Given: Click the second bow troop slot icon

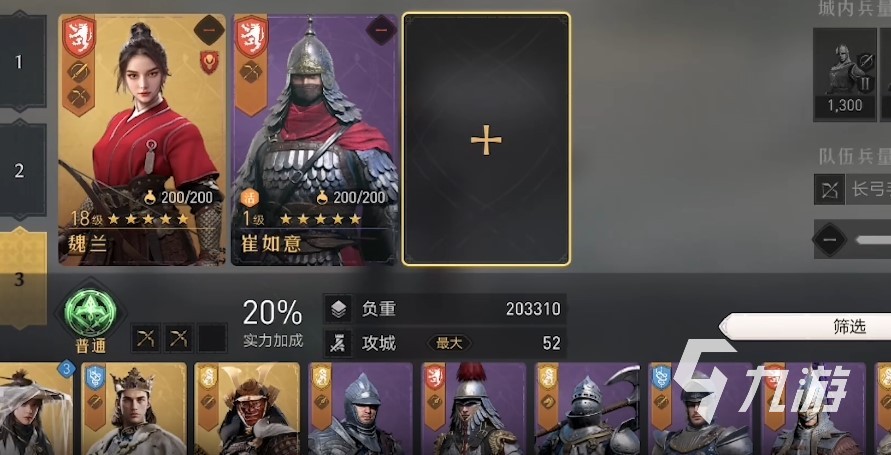Looking at the screenshot, I should tap(179, 339).
